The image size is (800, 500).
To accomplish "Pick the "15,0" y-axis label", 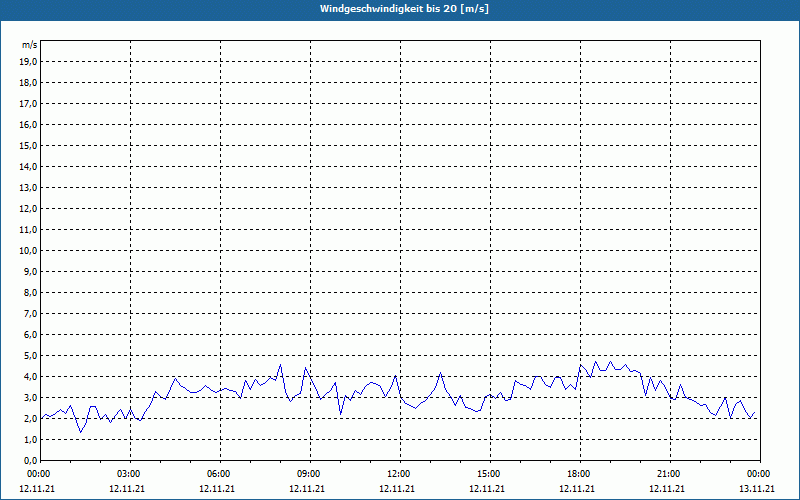I will (29, 145).
